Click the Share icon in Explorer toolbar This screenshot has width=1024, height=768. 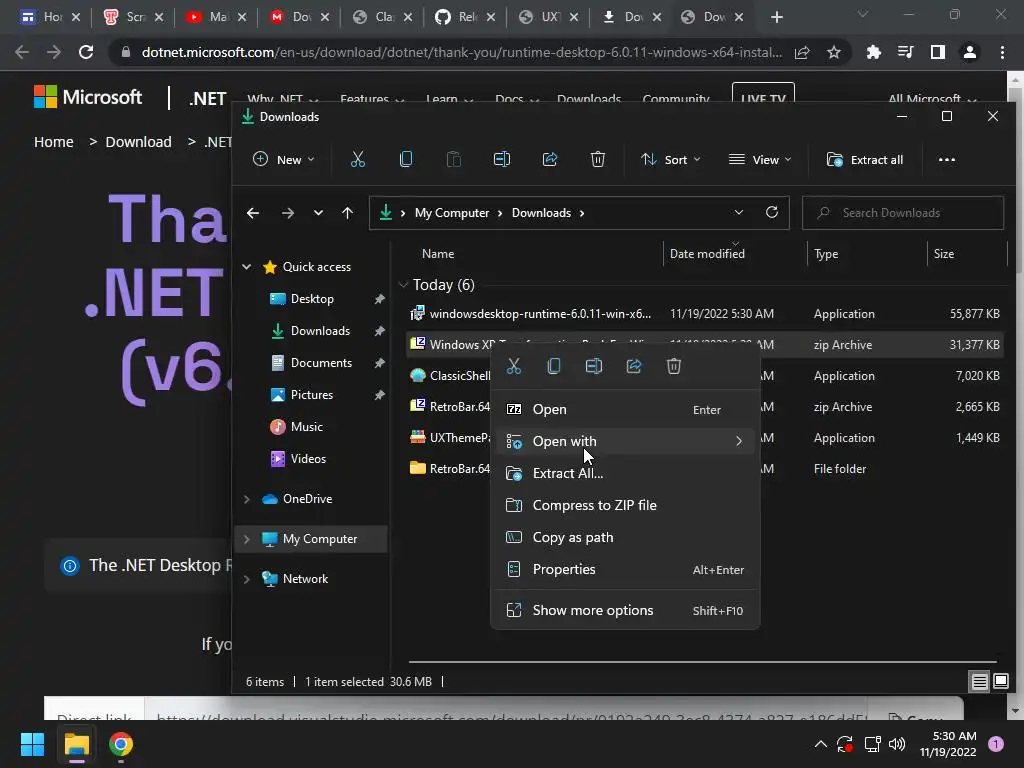tap(550, 159)
